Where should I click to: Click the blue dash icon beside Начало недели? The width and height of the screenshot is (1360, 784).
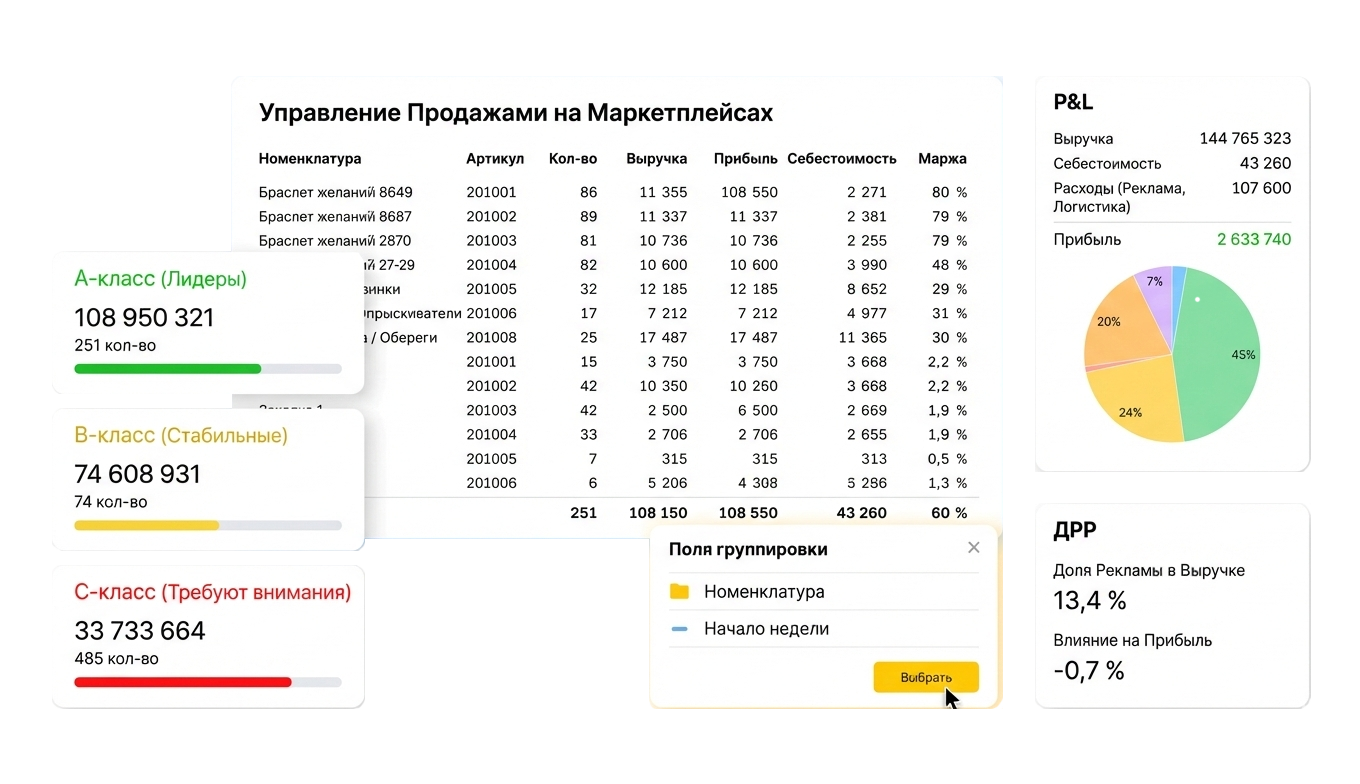pos(680,629)
